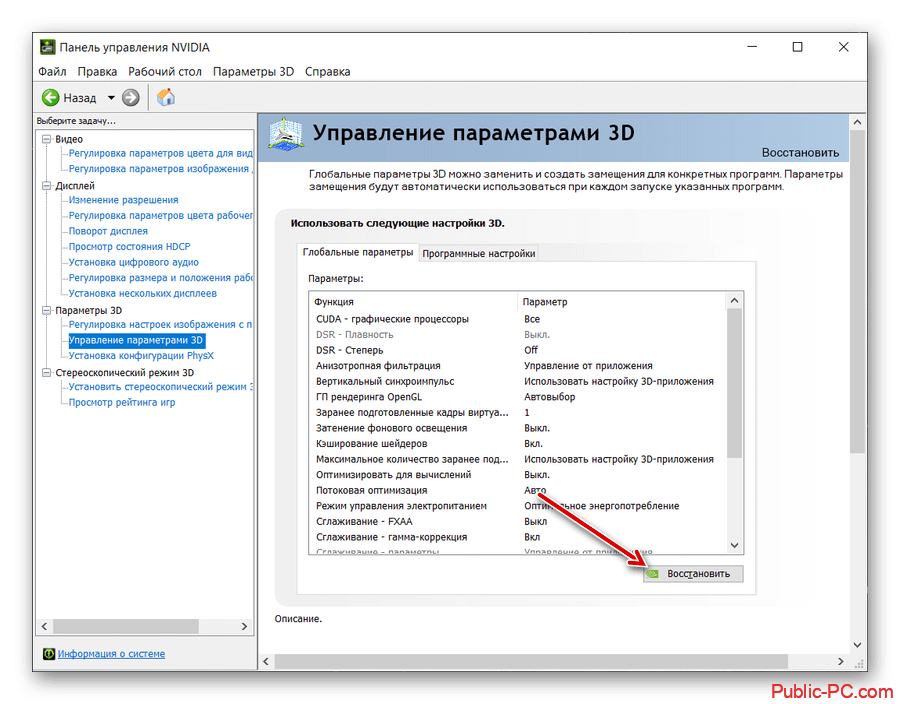
Task: Open the Информация о системе link
Action: pyautogui.click(x=111, y=654)
